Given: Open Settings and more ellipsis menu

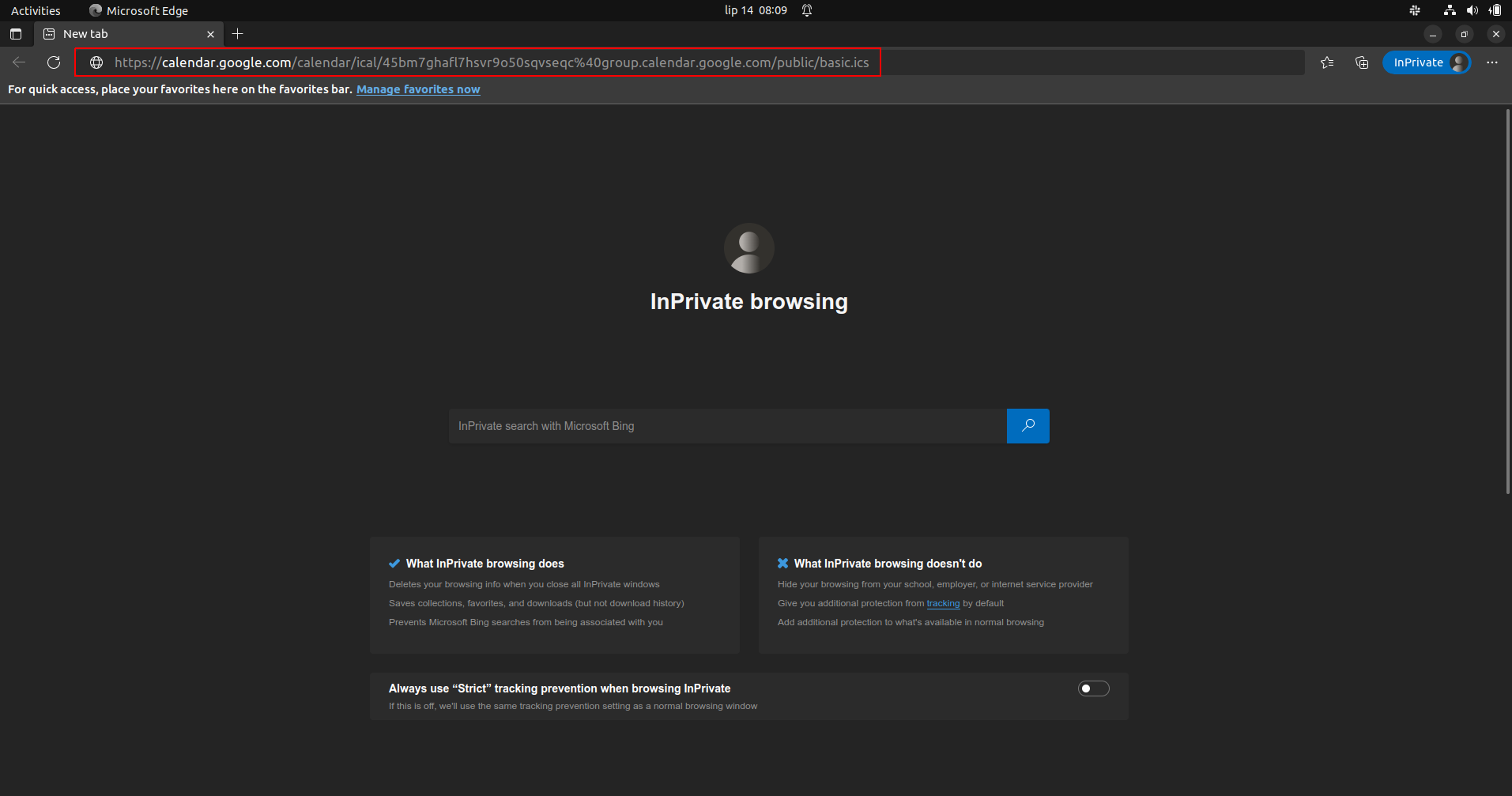Looking at the screenshot, I should coord(1492,62).
